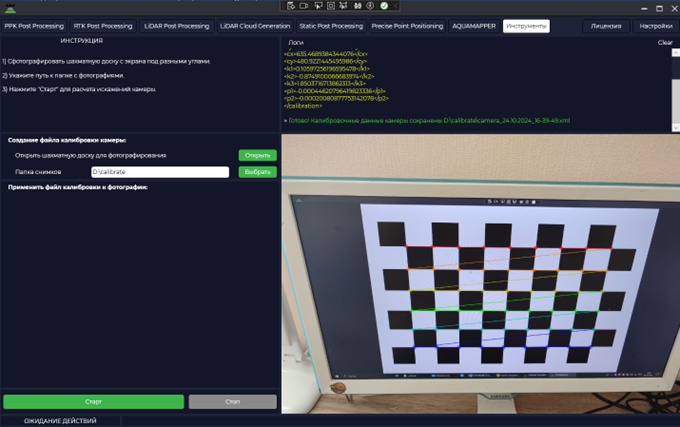Click the D:\calibrate folder path field
Image resolution: width=680 pixels, height=427 pixels.
(x=158, y=172)
